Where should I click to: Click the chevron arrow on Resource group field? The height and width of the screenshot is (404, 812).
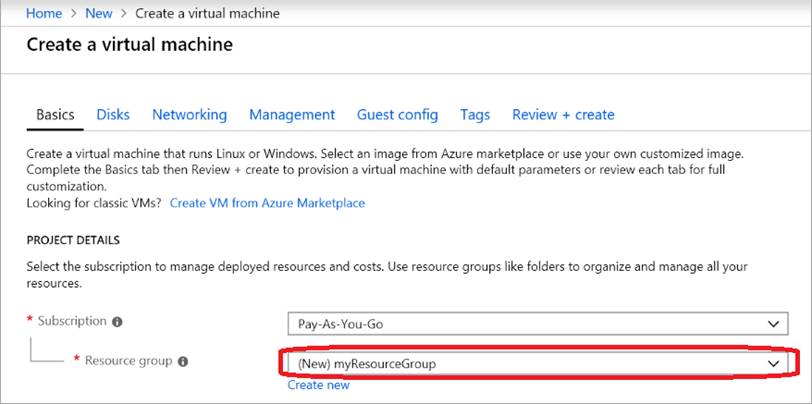pos(772,363)
